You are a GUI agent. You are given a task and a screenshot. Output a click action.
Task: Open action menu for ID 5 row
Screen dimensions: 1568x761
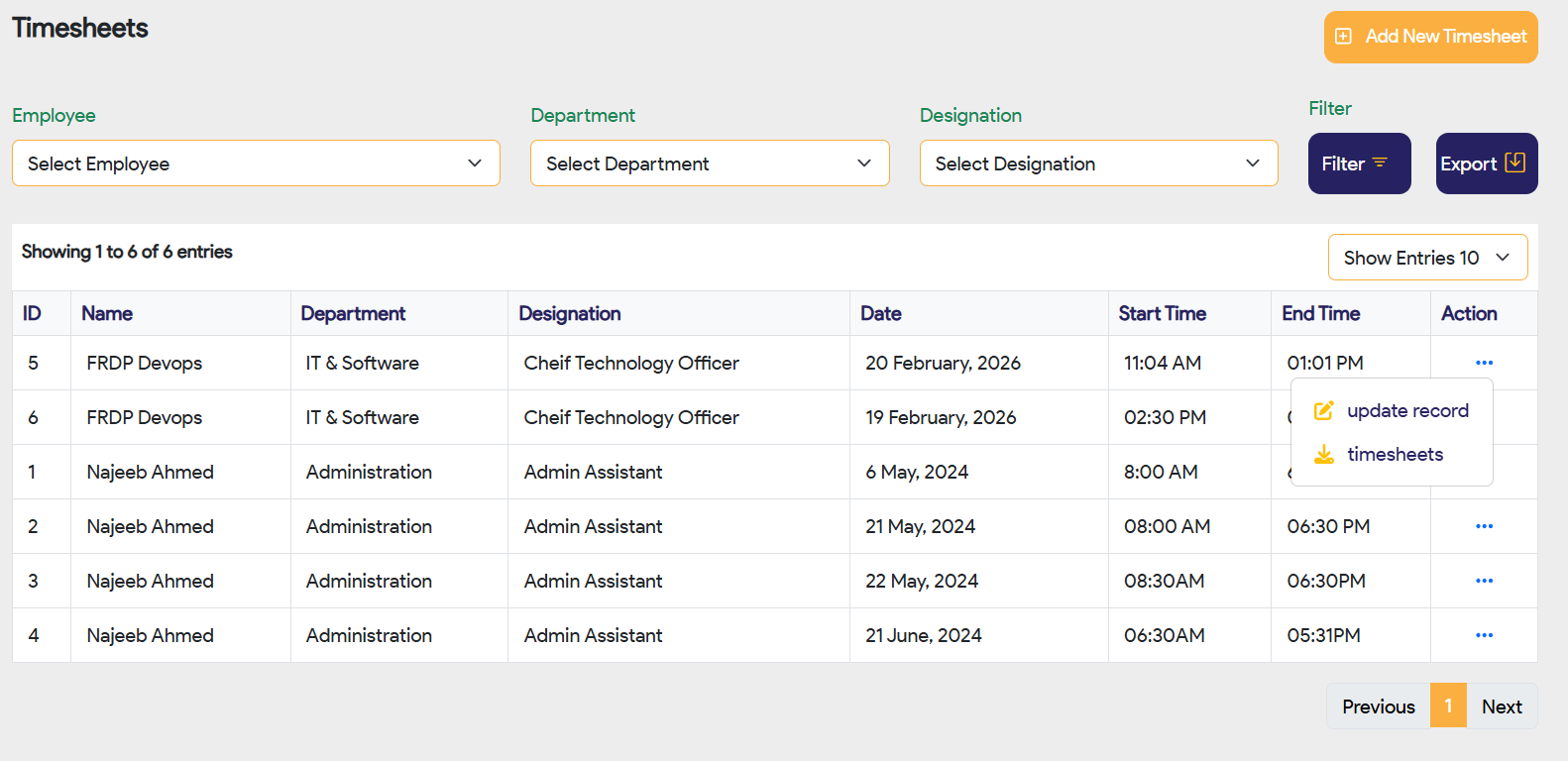click(1484, 363)
